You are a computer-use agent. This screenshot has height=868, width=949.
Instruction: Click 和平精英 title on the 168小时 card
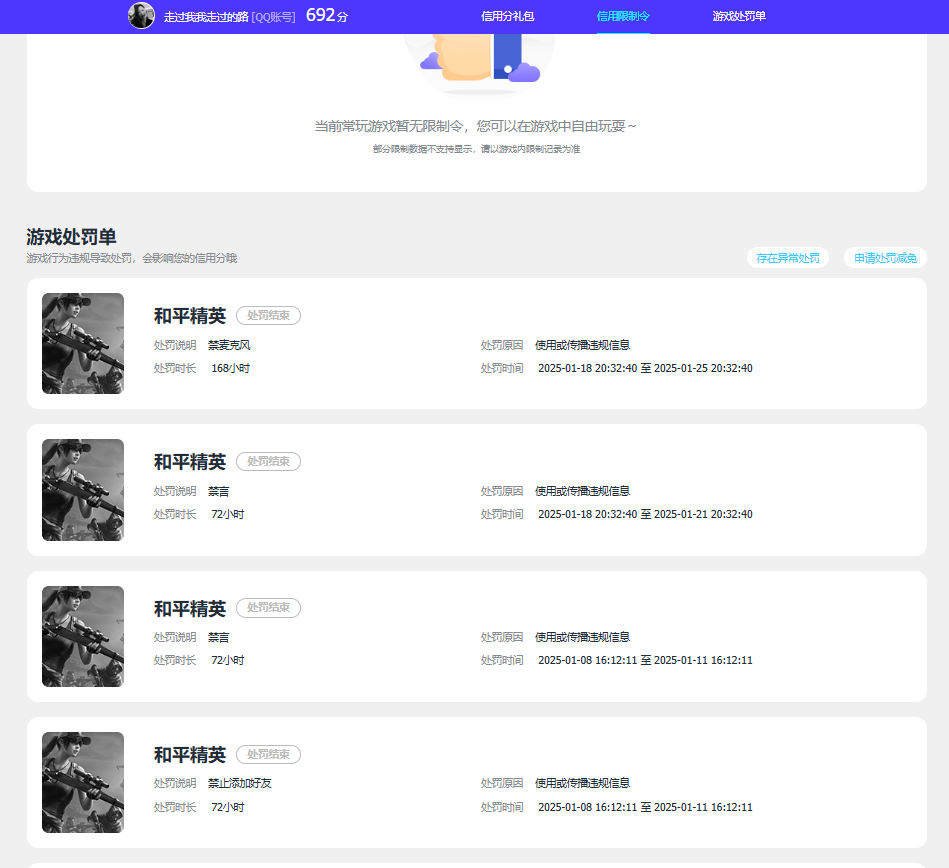point(189,316)
